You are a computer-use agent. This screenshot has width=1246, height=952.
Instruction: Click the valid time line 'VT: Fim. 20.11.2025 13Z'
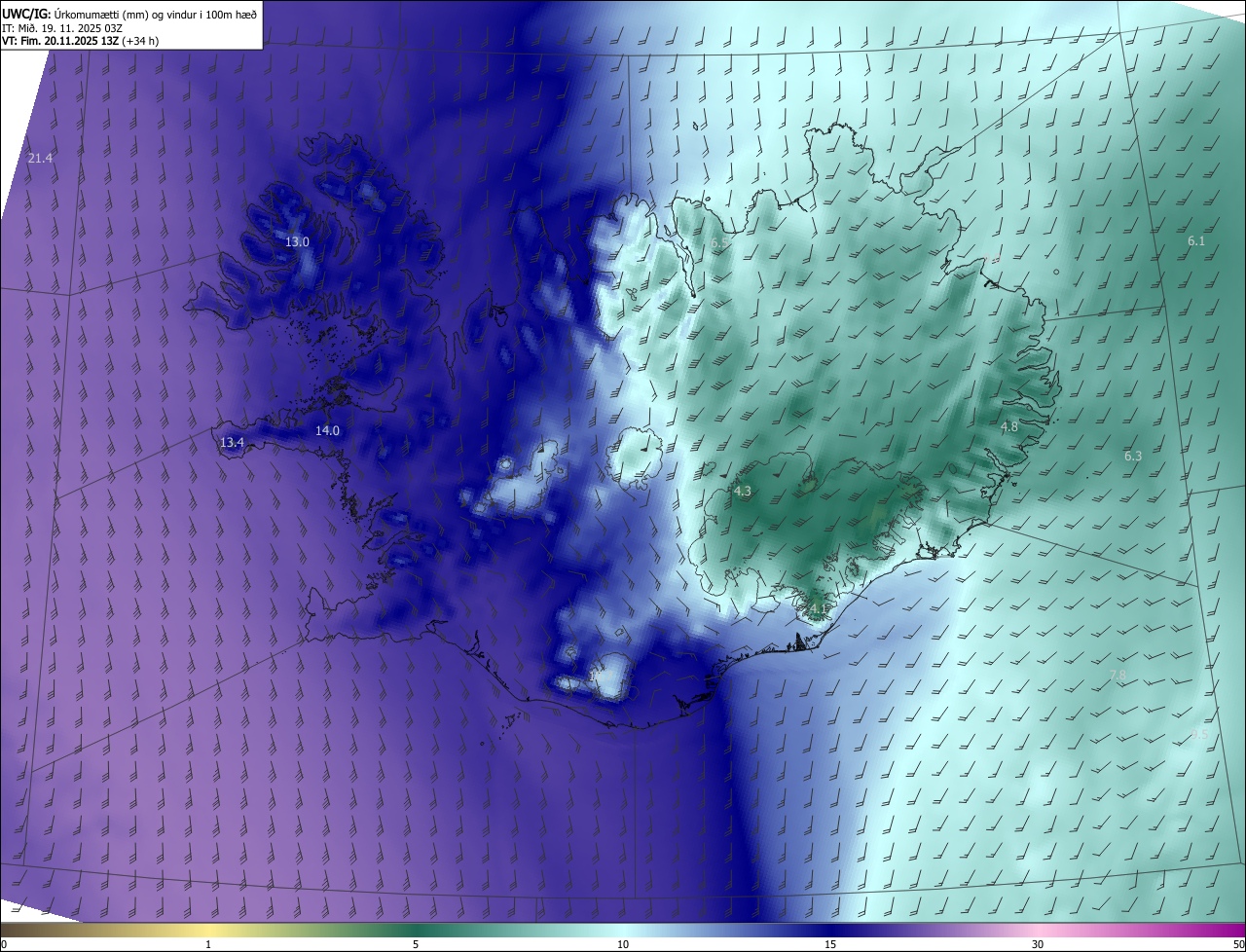click(x=61, y=41)
